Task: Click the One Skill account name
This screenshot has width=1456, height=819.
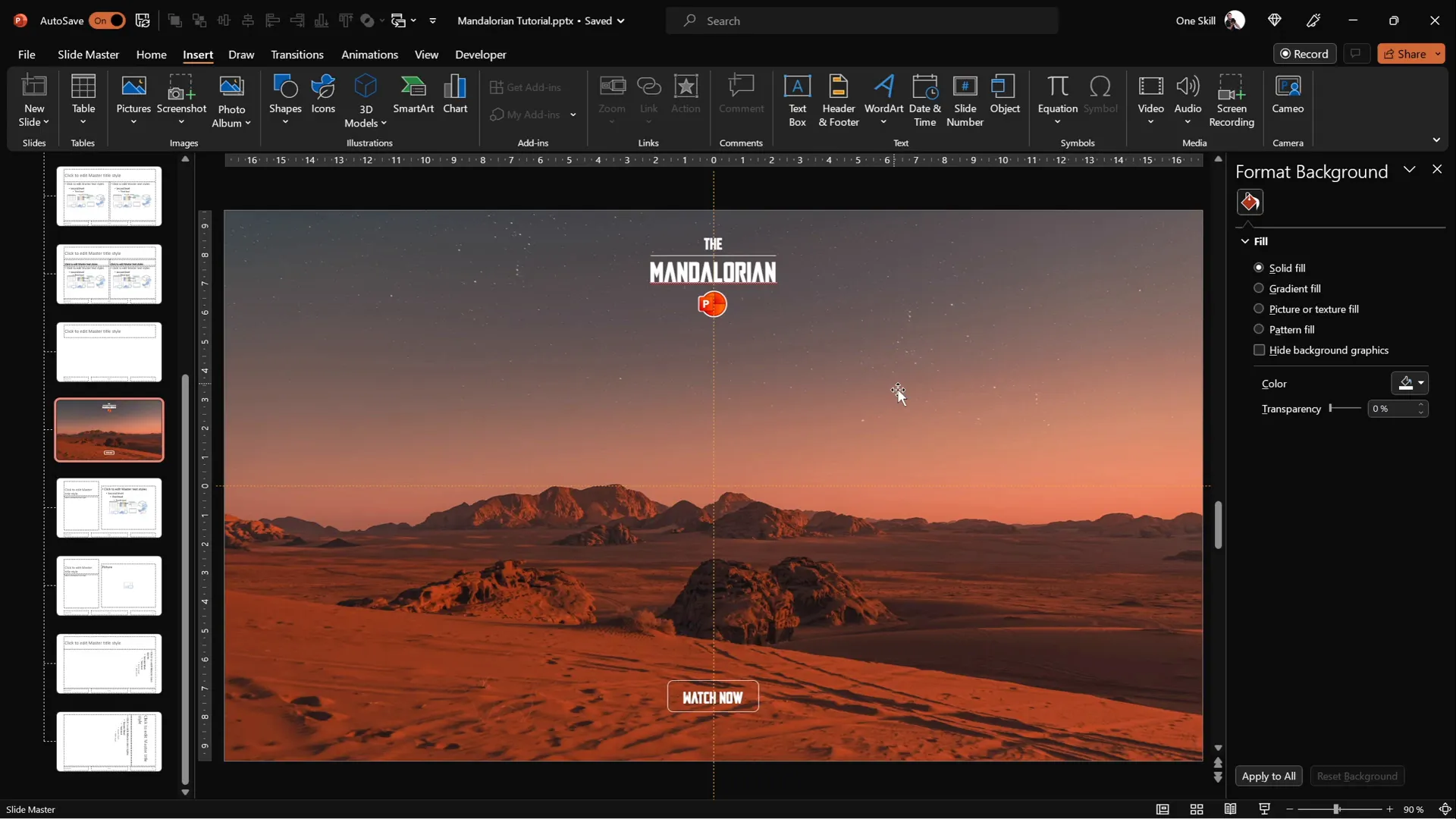Action: coord(1195,20)
